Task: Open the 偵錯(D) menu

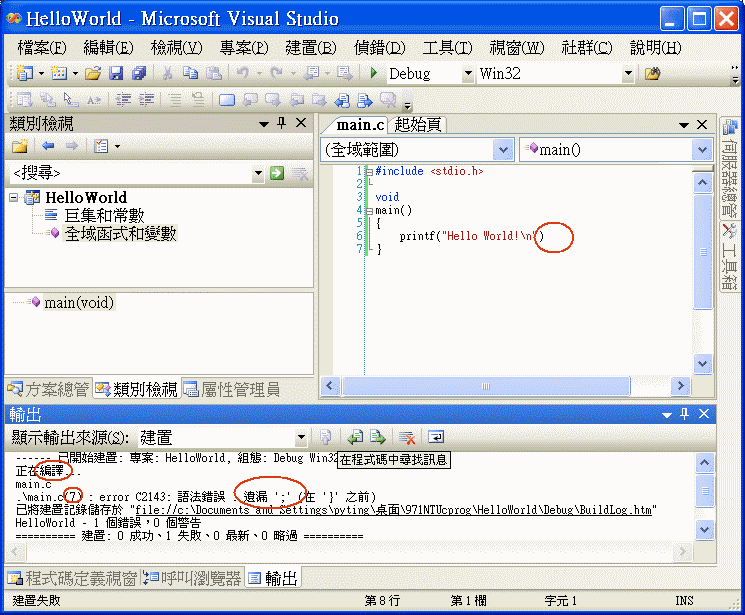Action: [x=380, y=48]
